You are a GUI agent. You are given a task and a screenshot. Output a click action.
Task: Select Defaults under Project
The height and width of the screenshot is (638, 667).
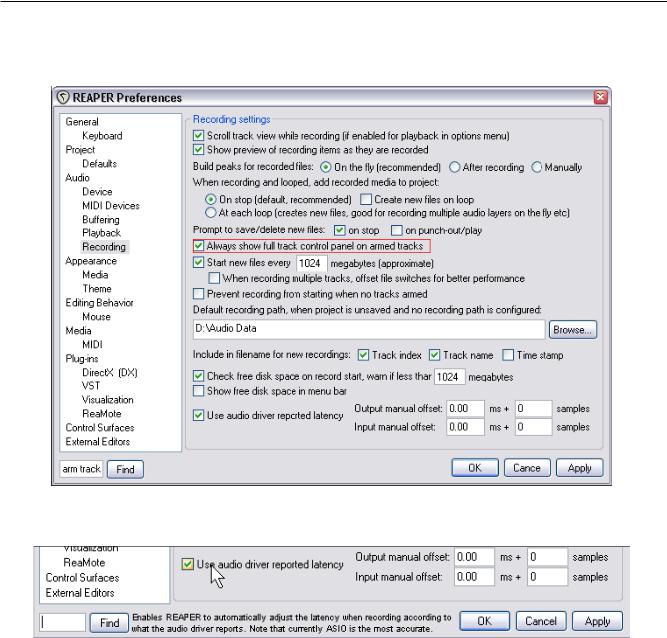pyautogui.click(x=100, y=164)
